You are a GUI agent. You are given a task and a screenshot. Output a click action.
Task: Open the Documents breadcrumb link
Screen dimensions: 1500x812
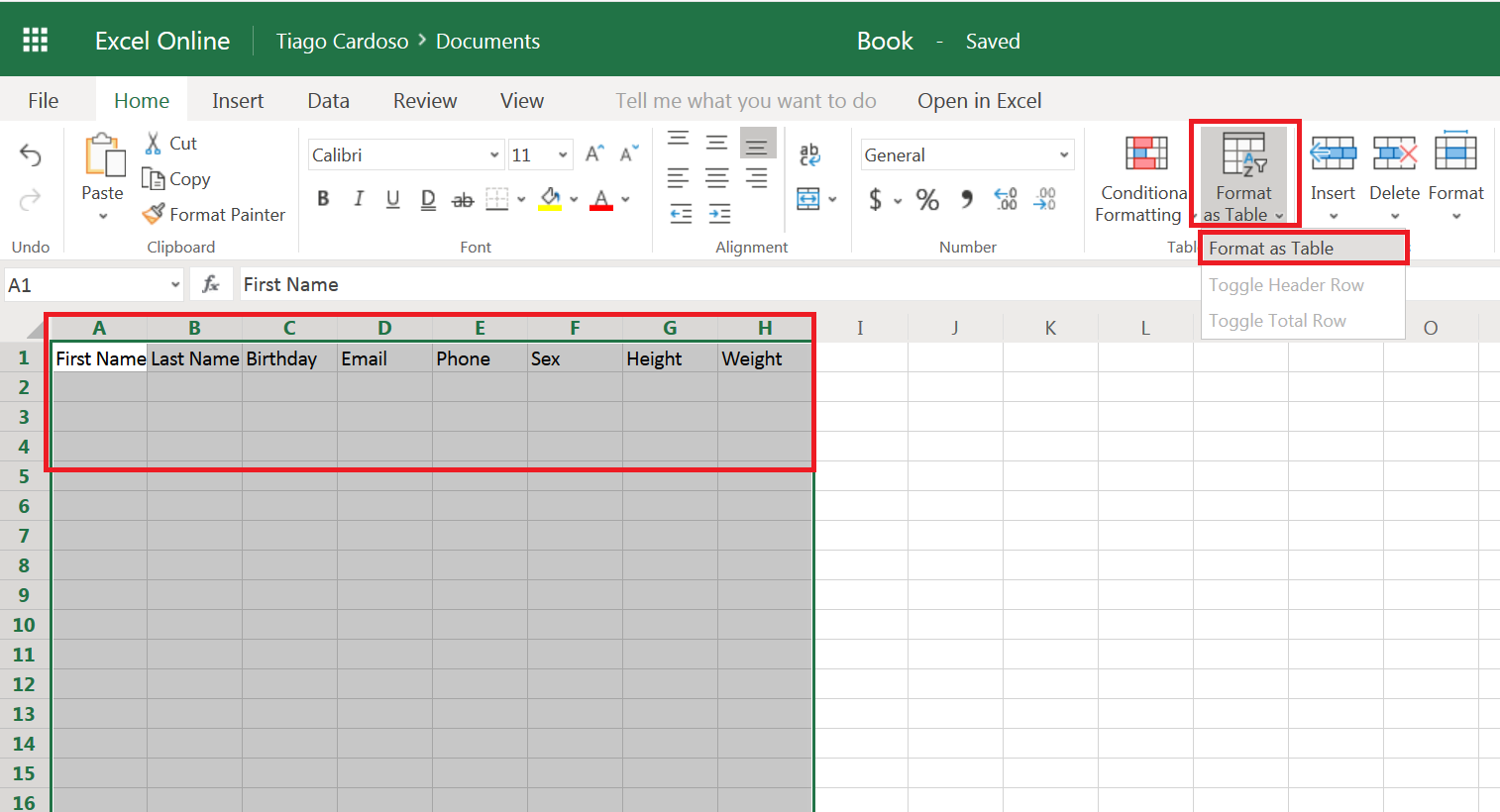point(487,42)
